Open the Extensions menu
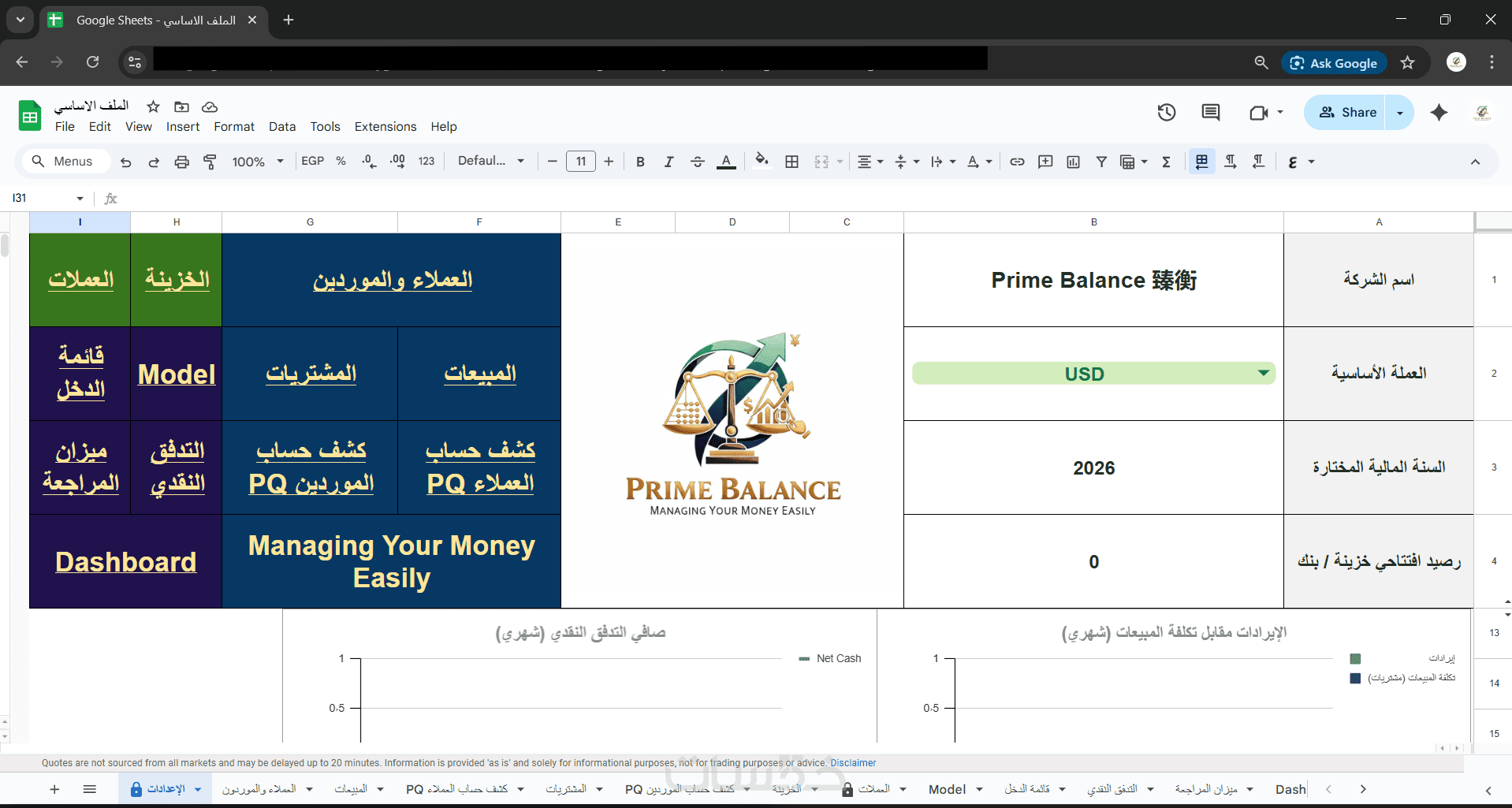 pyautogui.click(x=385, y=127)
